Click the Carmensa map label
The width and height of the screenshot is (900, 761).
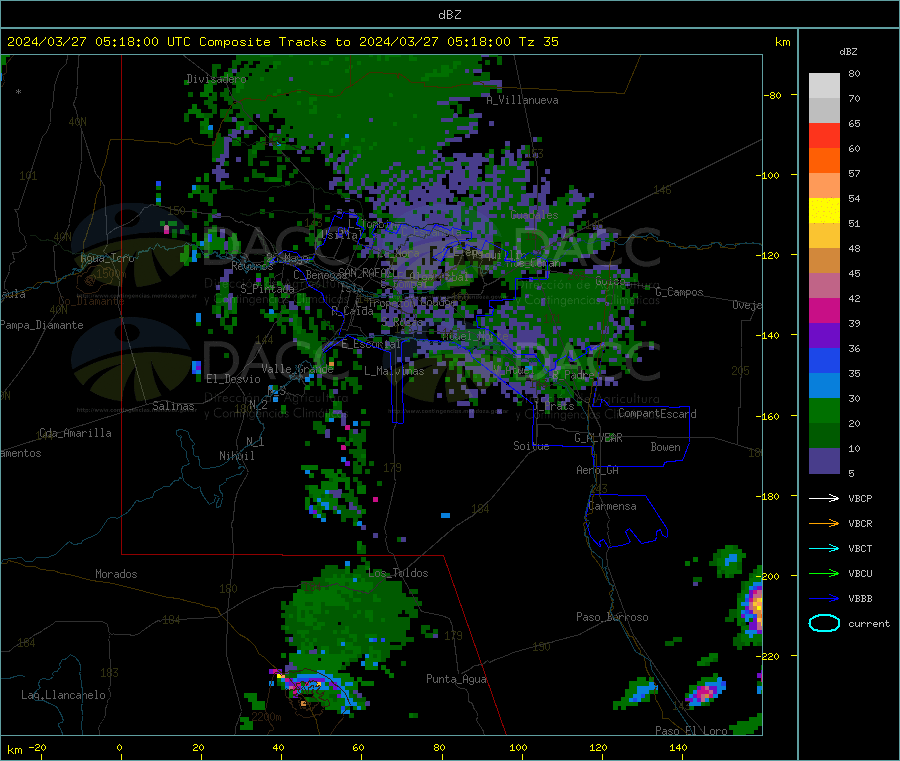click(x=612, y=507)
